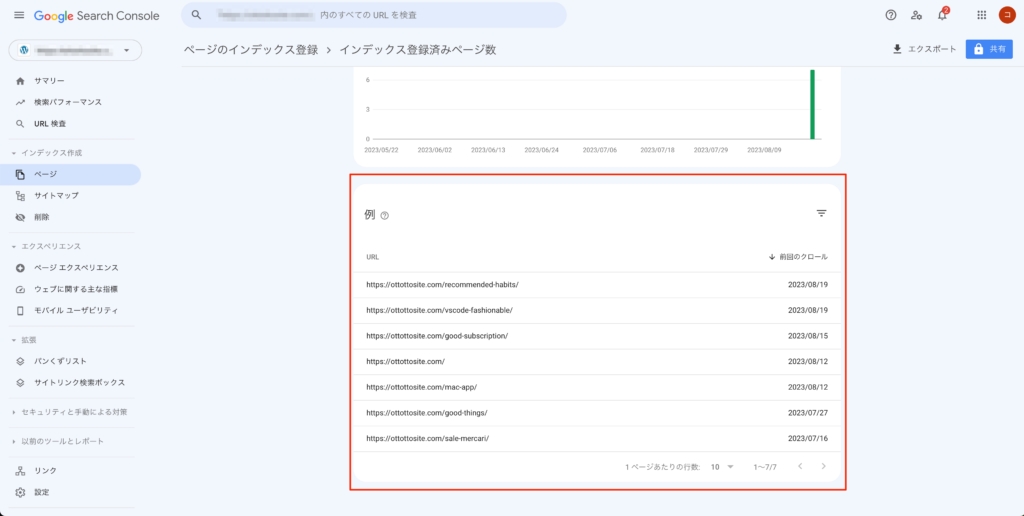This screenshot has height=516, width=1024.
Task: Click the URL inspection search field
Action: tap(374, 15)
